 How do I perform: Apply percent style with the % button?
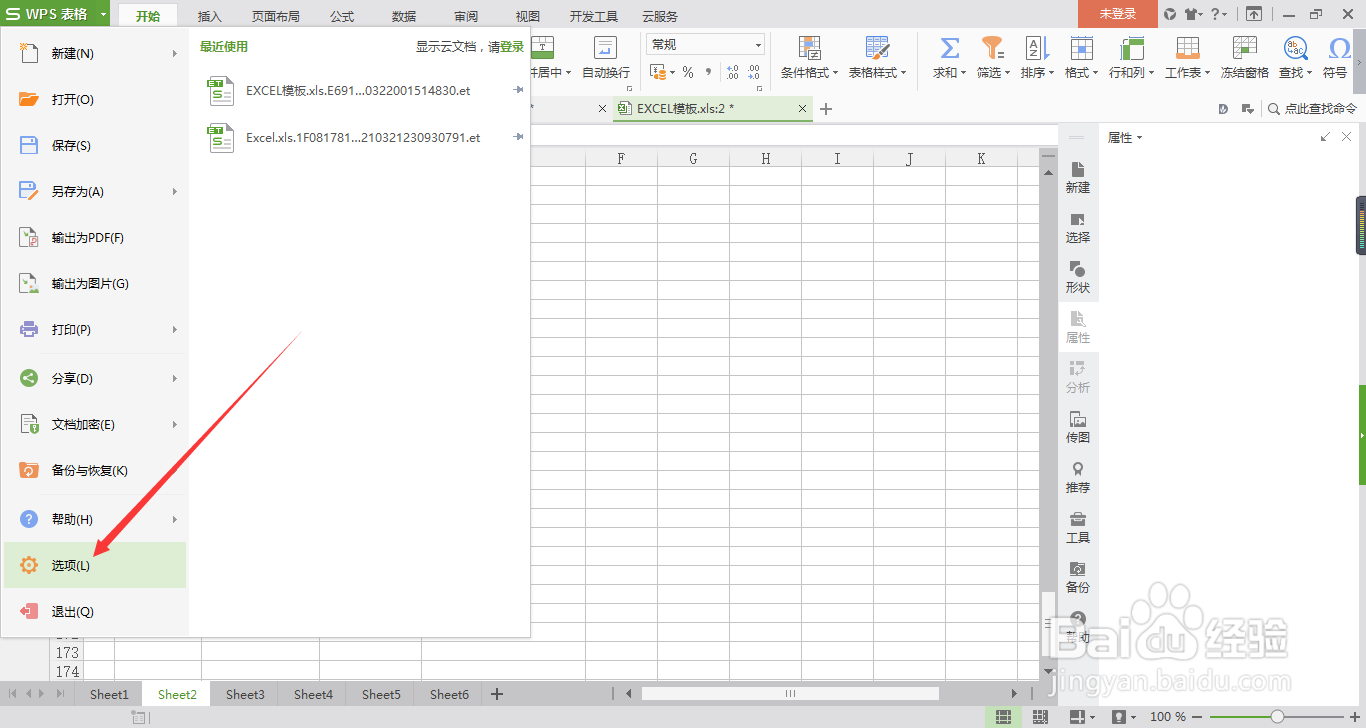point(688,72)
